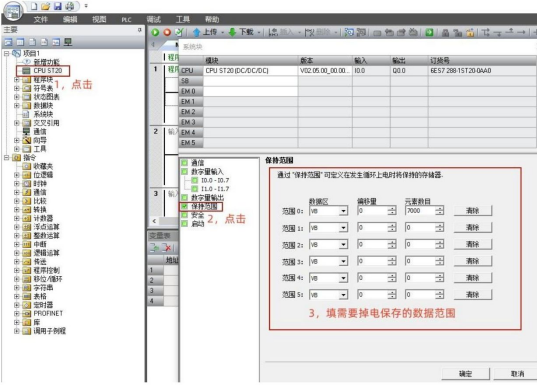Click the Save disk icon in quick toolbar
The image size is (538, 388).
click(x=58, y=6)
